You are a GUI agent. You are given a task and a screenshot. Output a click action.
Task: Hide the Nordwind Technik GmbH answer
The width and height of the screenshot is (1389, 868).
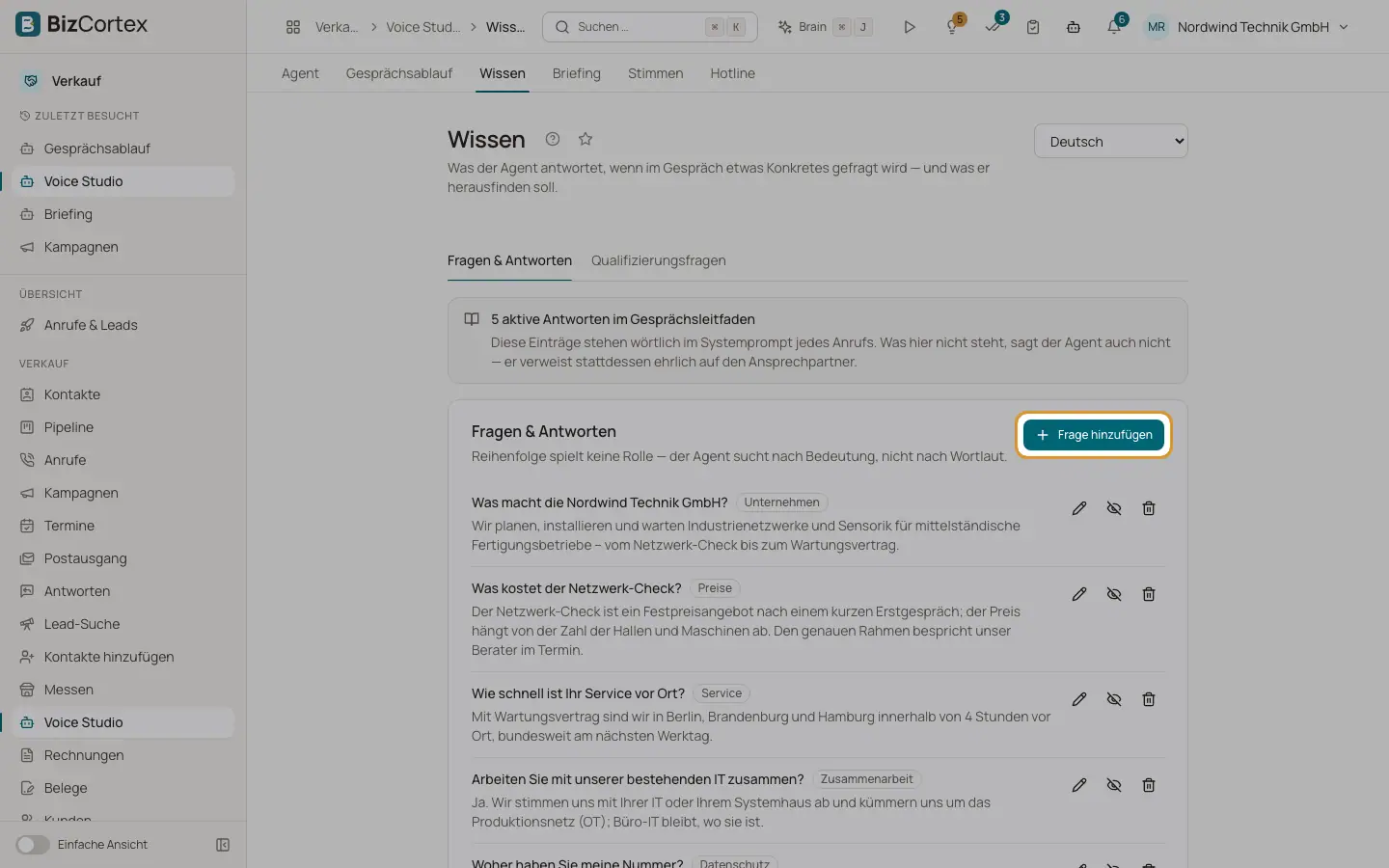(x=1114, y=508)
